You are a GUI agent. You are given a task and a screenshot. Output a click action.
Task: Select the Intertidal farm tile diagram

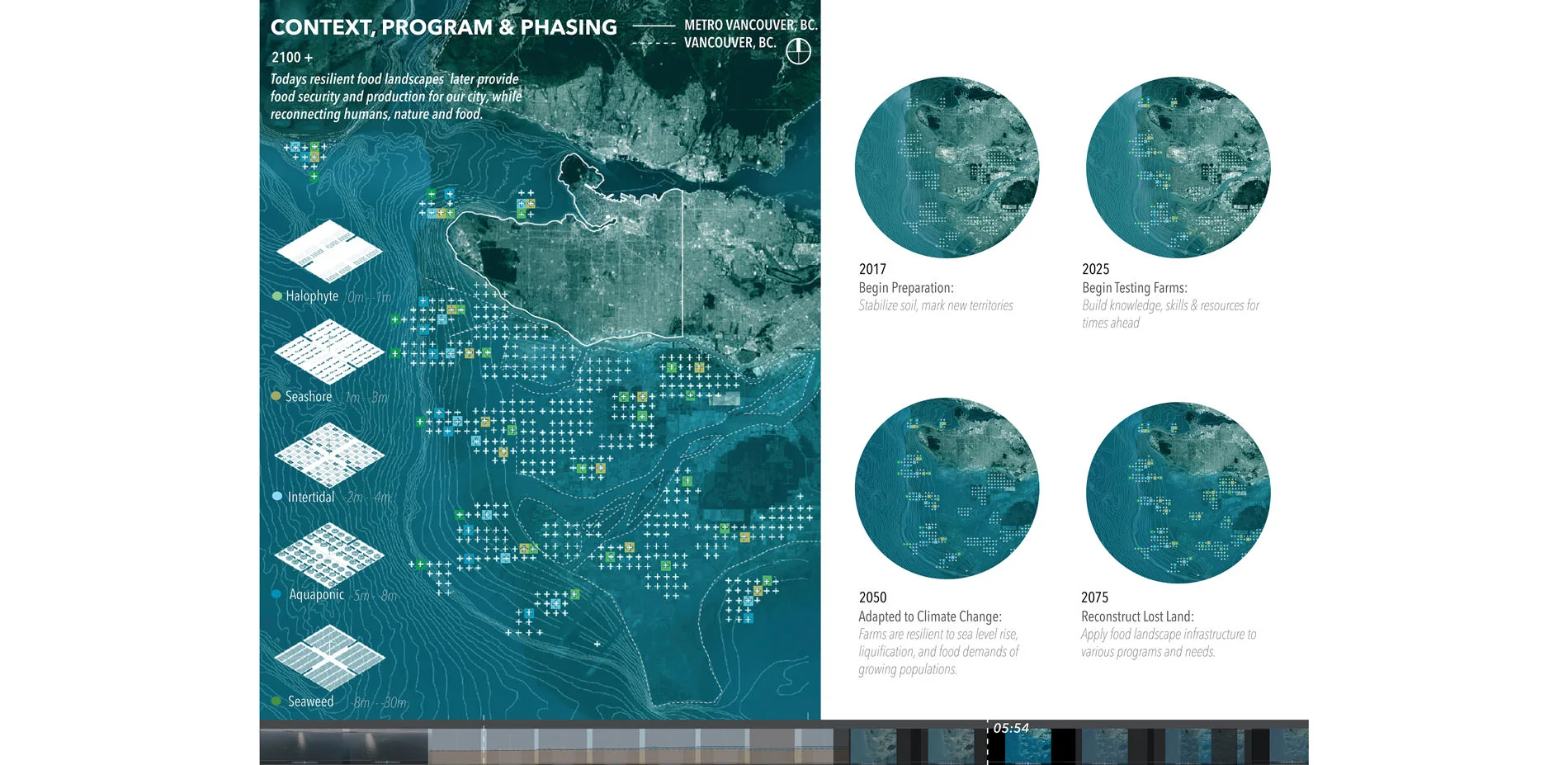coord(329,454)
